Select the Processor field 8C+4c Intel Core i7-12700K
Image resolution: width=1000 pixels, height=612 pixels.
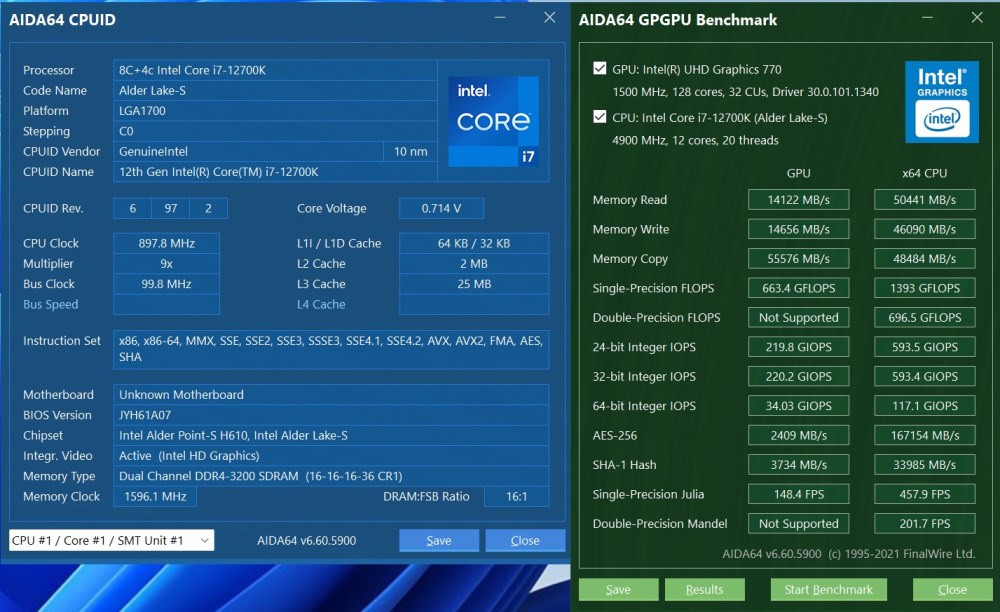pyautogui.click(x=275, y=70)
